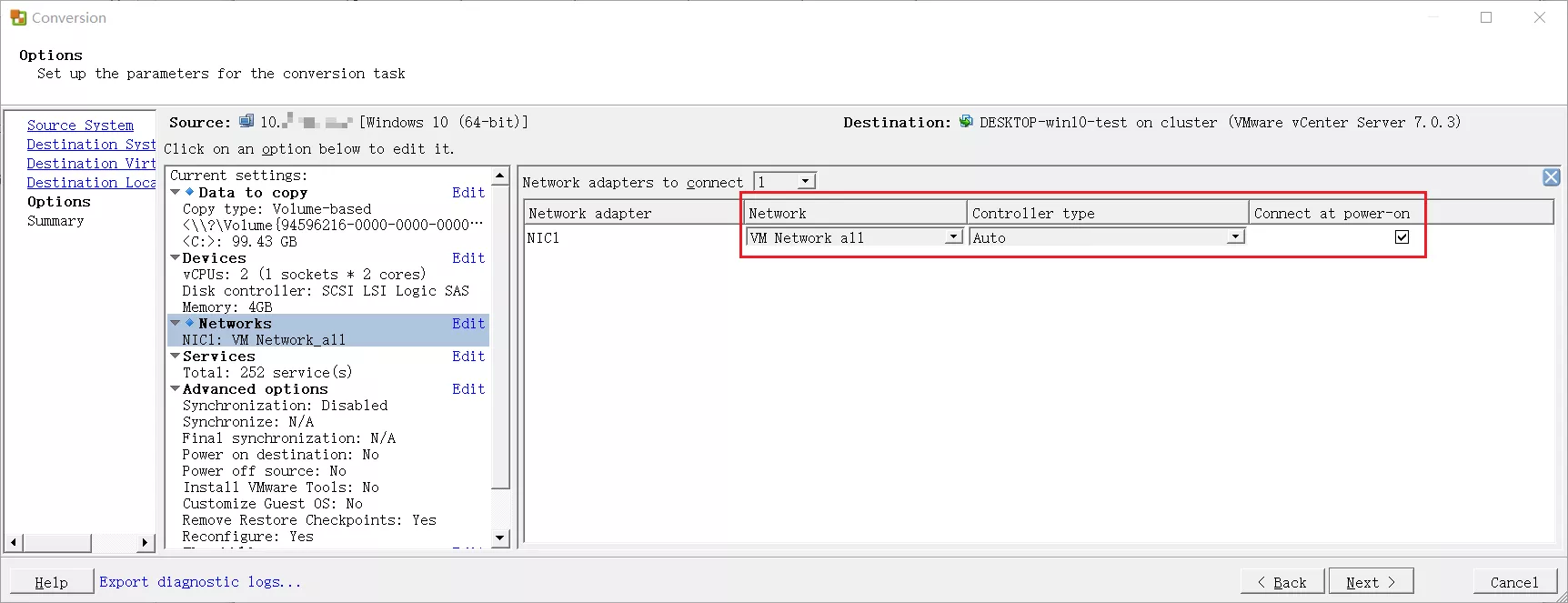The image size is (1568, 603).
Task: Open Network adapters to connect dropdown
Action: click(x=805, y=182)
